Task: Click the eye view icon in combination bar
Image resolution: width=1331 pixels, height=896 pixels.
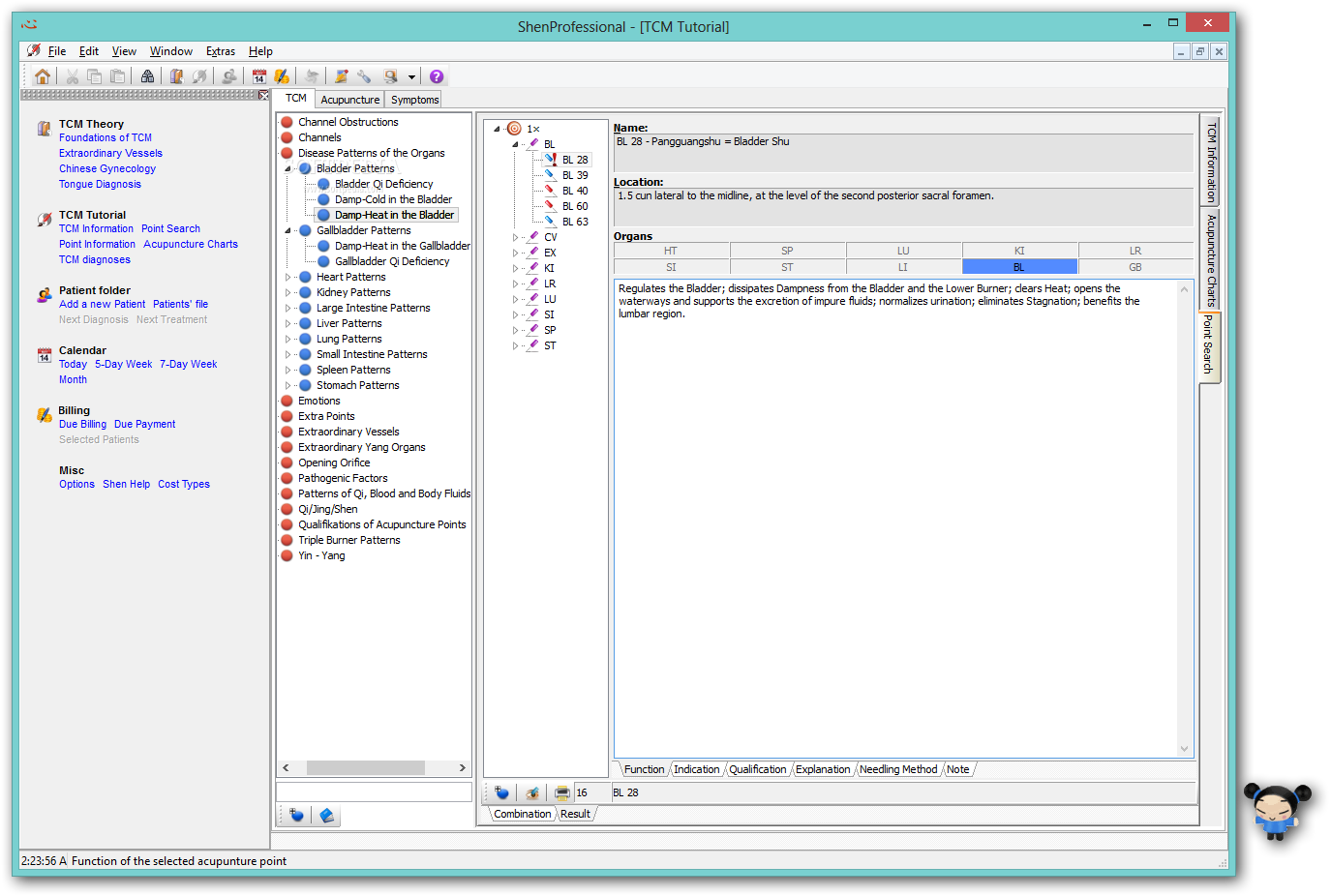Action: click(531, 792)
